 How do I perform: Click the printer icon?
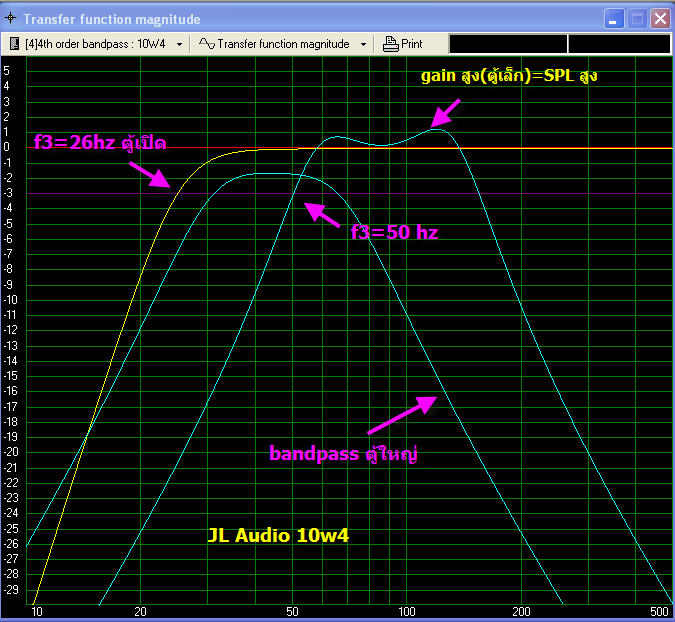390,44
